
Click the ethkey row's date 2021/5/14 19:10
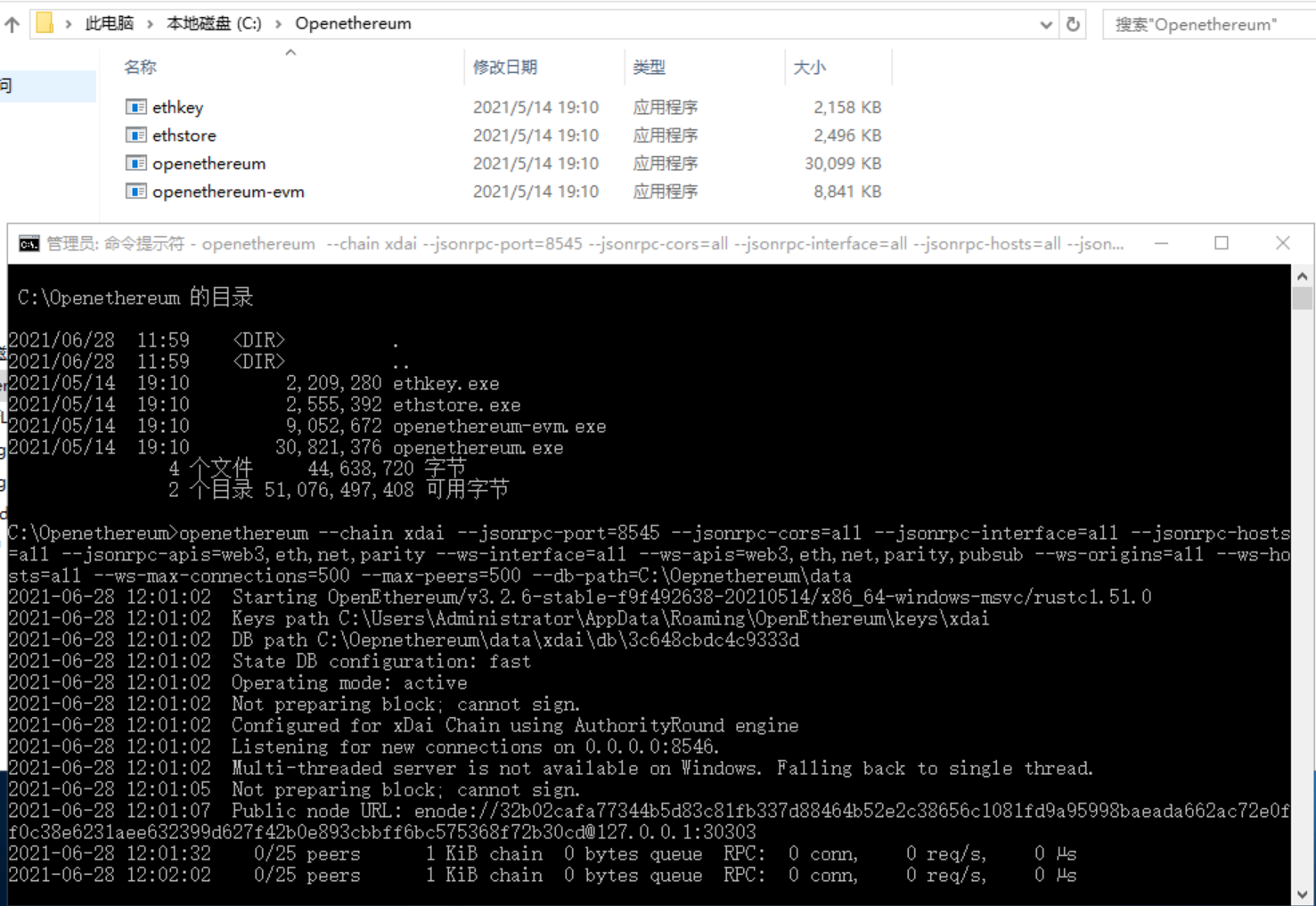coord(535,107)
